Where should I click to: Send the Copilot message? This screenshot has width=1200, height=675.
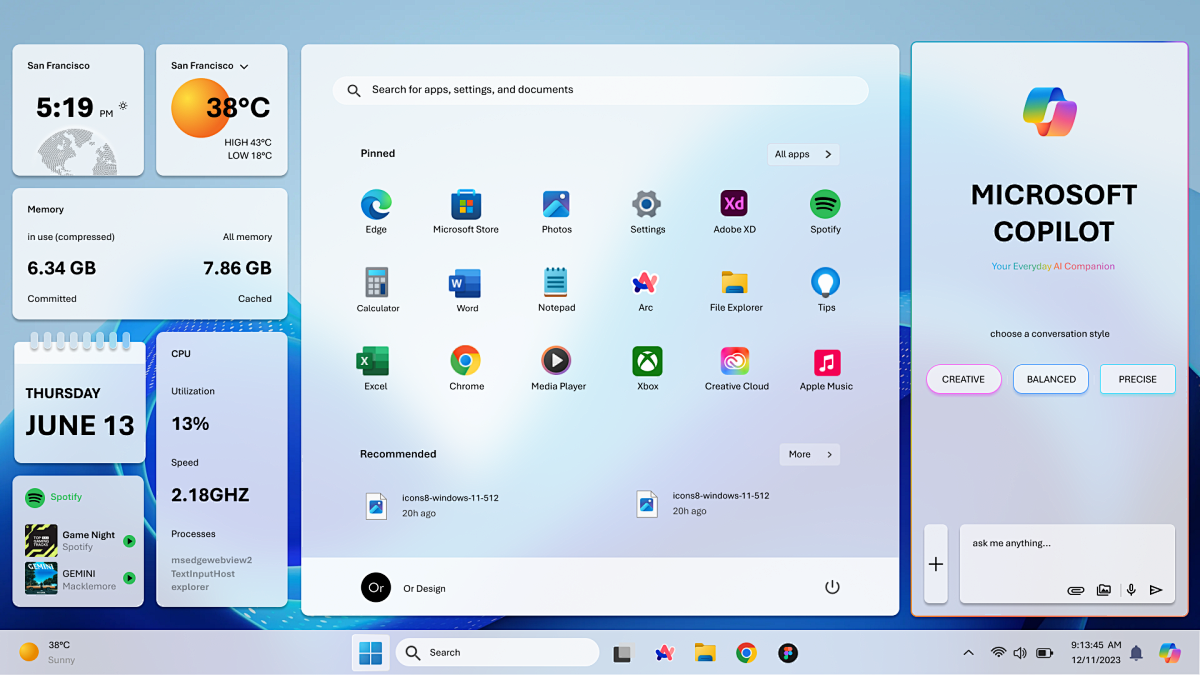click(x=1156, y=590)
